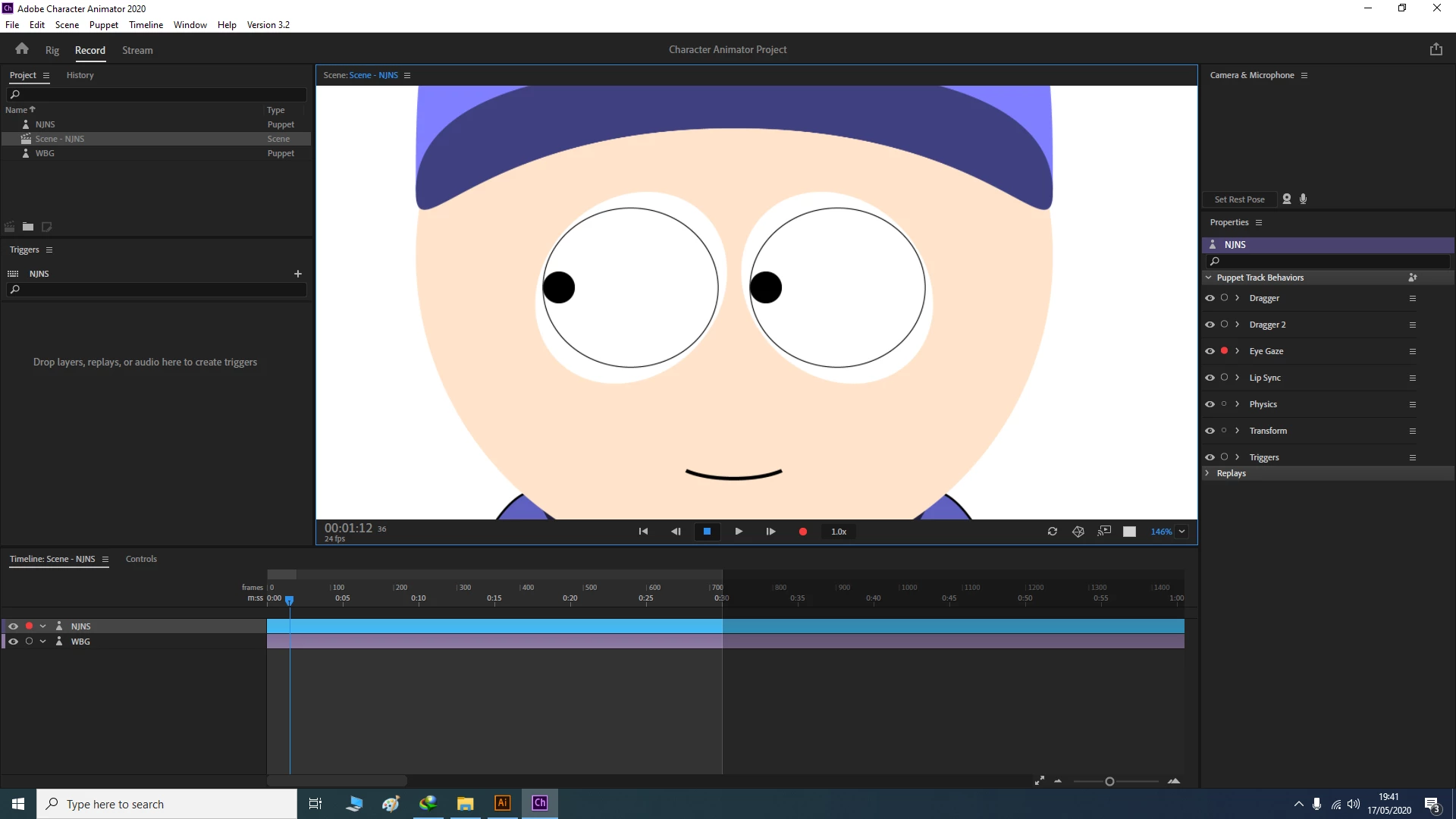
Task: Click the Stop playback button
Action: pos(707,532)
